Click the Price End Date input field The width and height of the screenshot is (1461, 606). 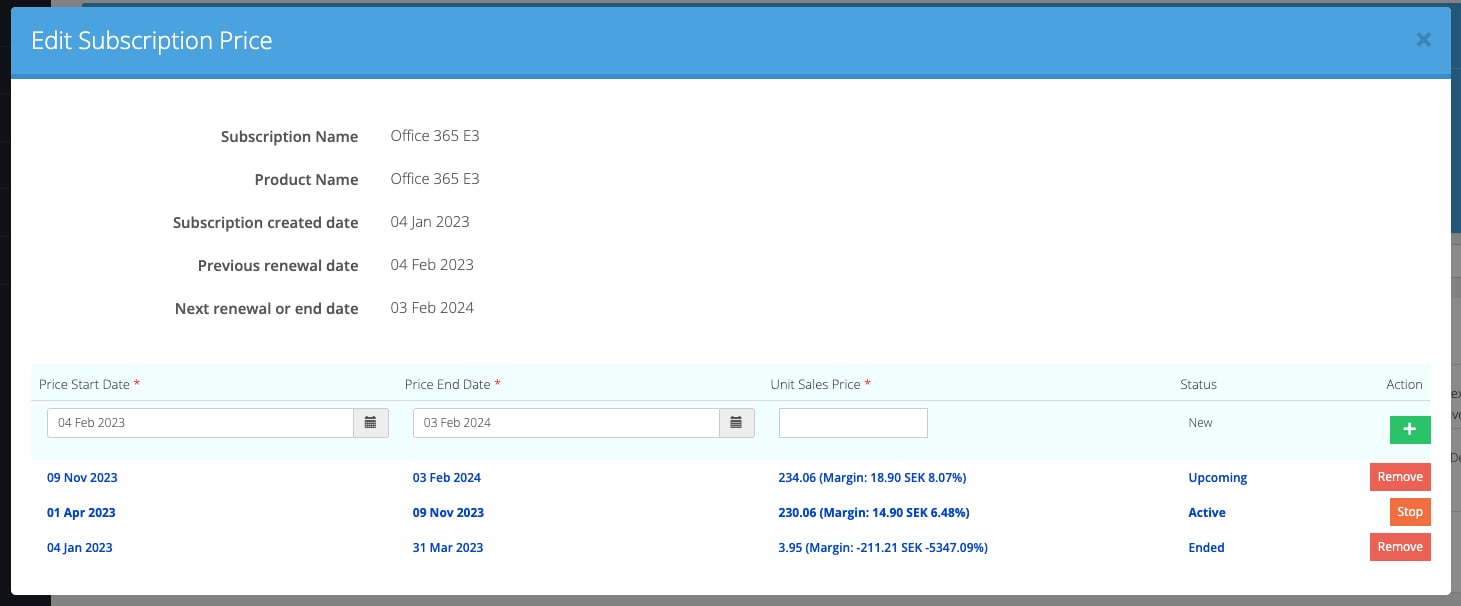click(x=566, y=423)
